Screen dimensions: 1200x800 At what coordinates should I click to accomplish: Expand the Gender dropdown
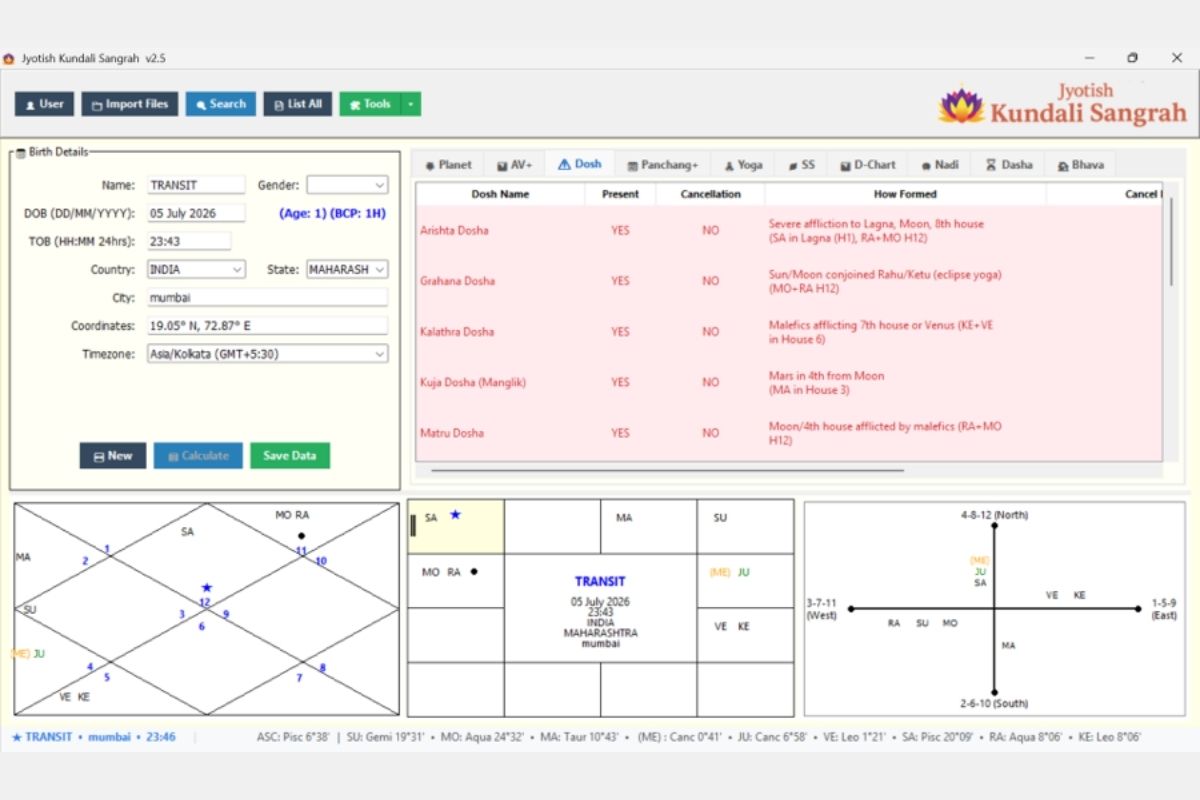click(x=347, y=185)
